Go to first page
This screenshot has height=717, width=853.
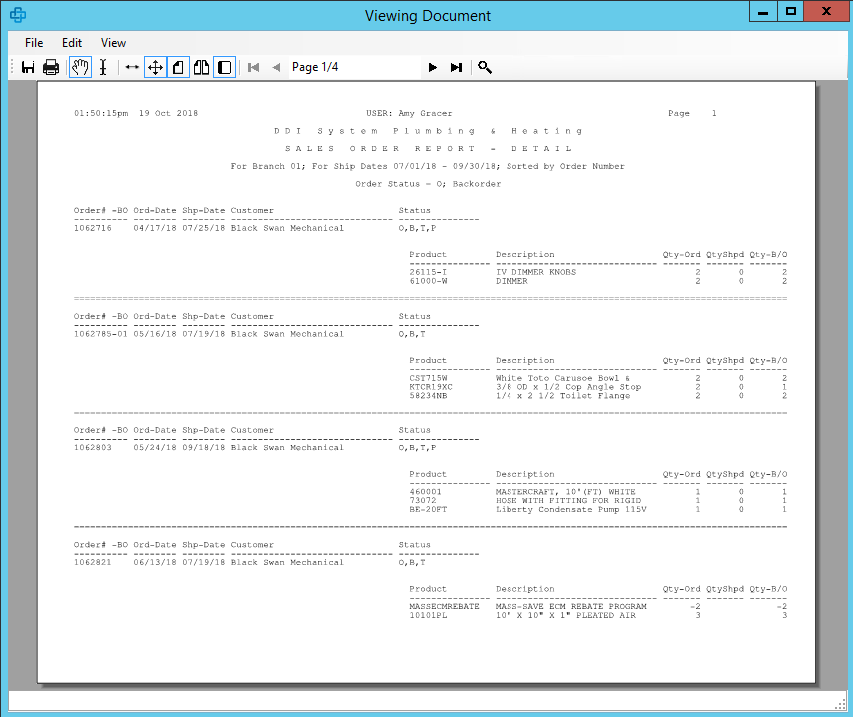(x=254, y=67)
